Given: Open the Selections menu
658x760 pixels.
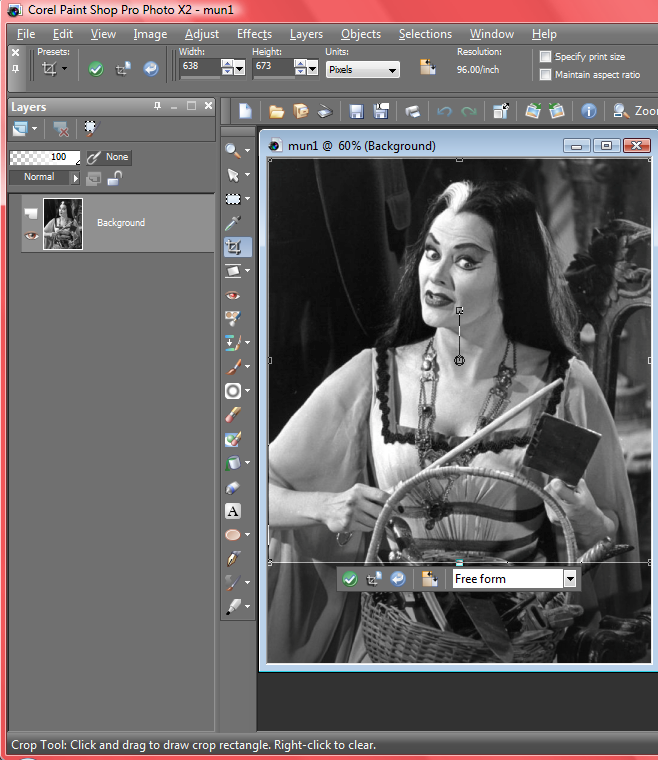Looking at the screenshot, I should (x=425, y=34).
